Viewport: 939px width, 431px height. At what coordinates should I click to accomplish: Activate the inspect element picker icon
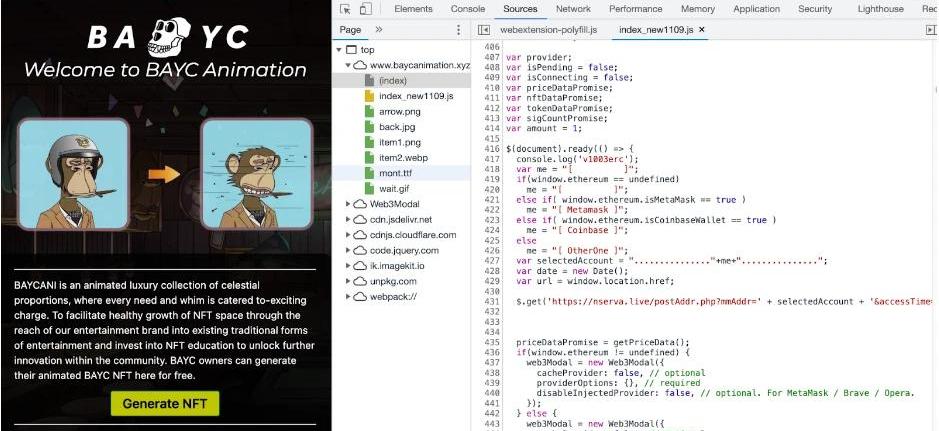click(x=345, y=9)
